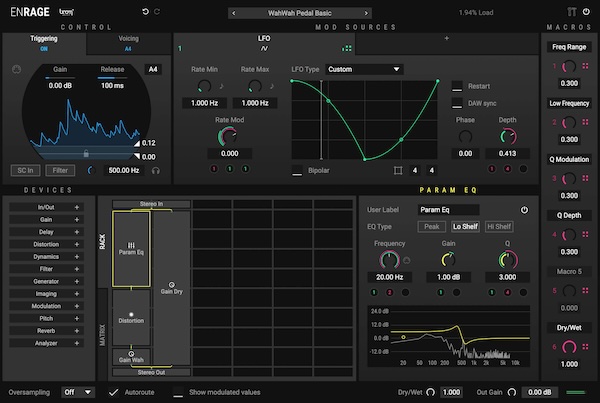Switch to the MATRIX view tab

102,335
